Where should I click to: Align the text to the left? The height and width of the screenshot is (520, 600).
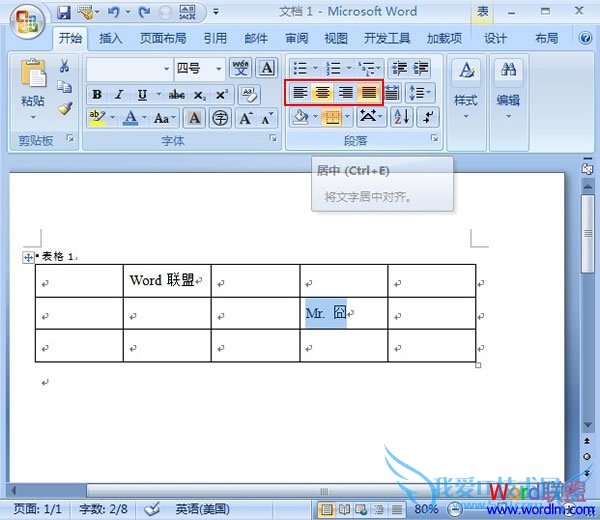click(300, 93)
